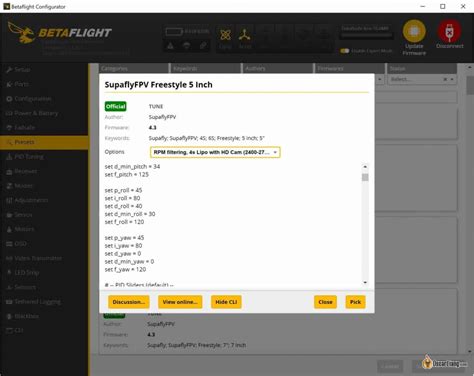The image size is (474, 376).
Task: Switch to the Power & Battery tab
Action: [x=44, y=113]
